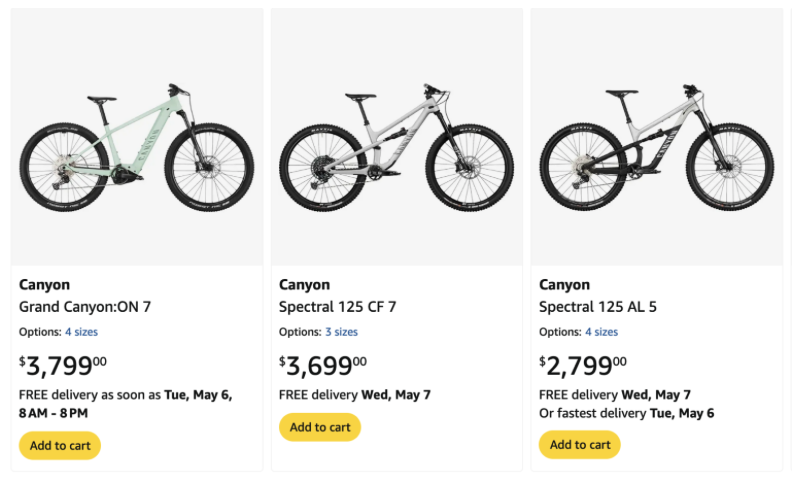
Task: Add the Grand Canyon:ON 7 to cart
Action: (60, 445)
